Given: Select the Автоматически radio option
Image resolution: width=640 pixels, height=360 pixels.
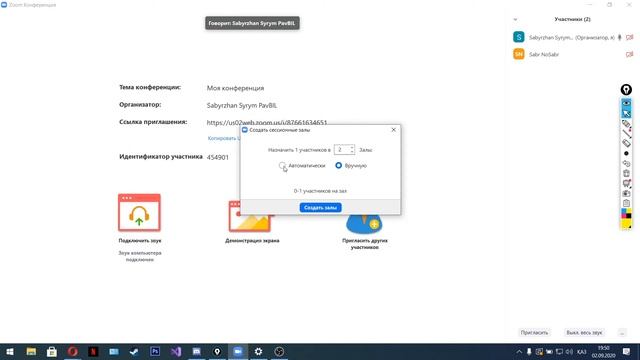Looking at the screenshot, I should point(282,165).
